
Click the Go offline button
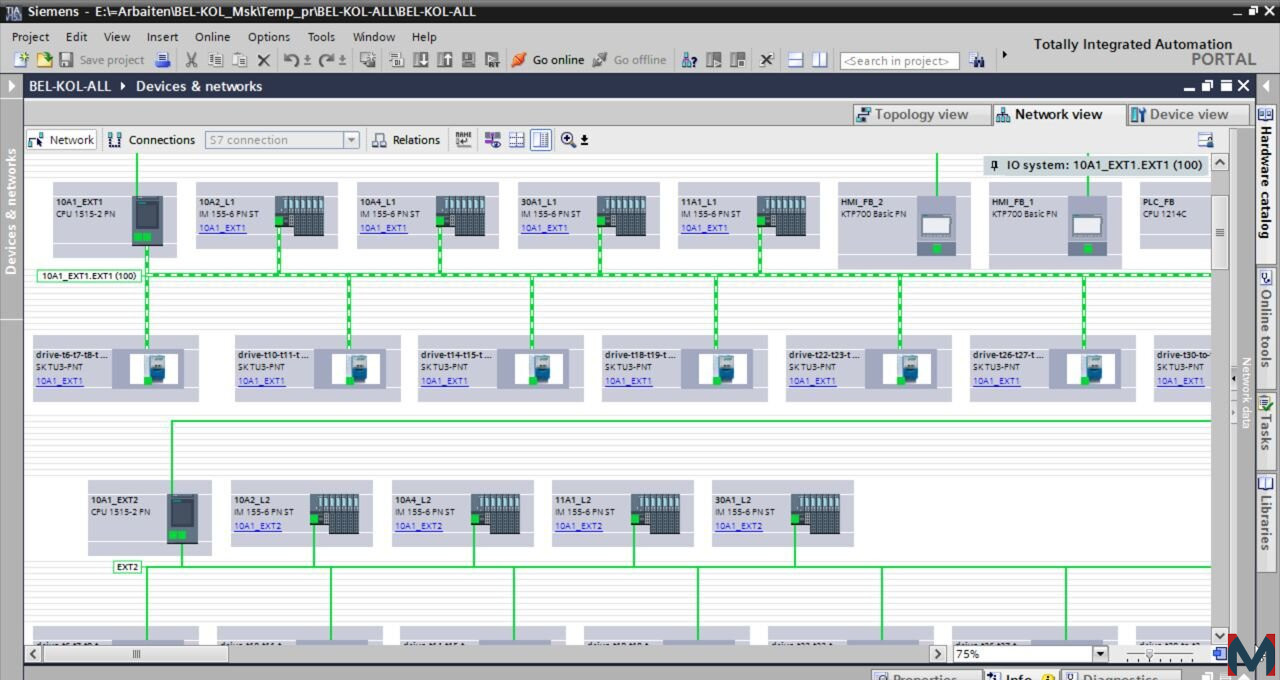click(x=629, y=60)
